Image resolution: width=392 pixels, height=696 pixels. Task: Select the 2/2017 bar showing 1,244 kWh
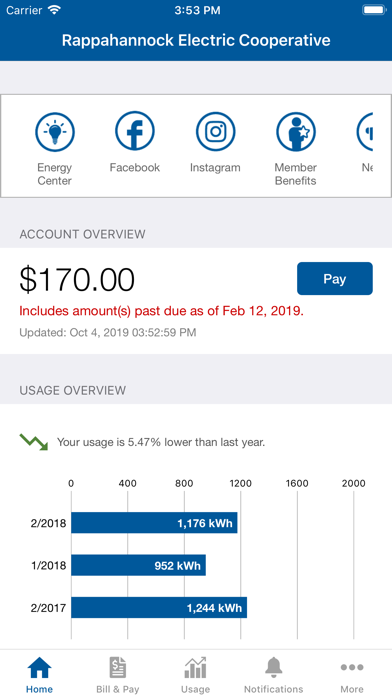[159, 608]
